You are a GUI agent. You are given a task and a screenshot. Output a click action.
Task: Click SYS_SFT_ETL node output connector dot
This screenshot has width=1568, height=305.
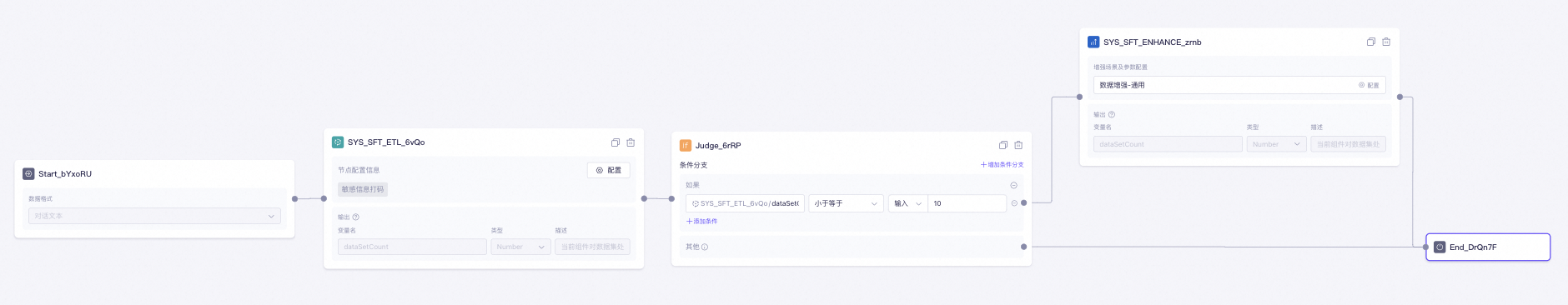(x=644, y=198)
